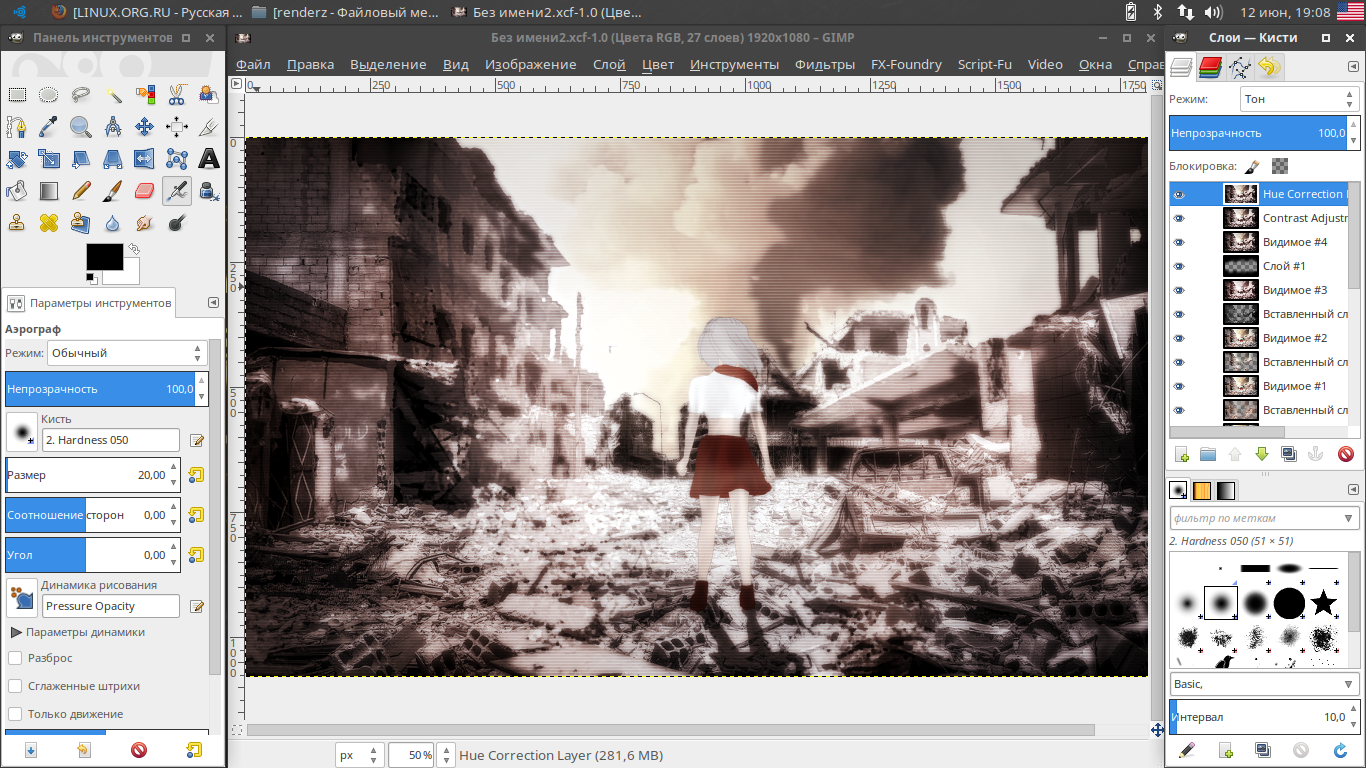The height and width of the screenshot is (768, 1366).
Task: Swap foreground and background colors
Action: [x=133, y=248]
